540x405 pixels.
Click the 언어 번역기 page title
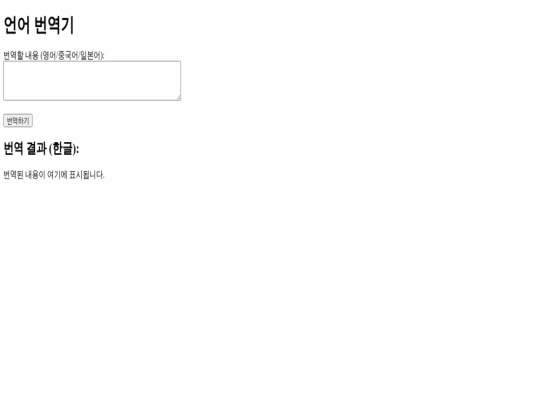[39, 25]
